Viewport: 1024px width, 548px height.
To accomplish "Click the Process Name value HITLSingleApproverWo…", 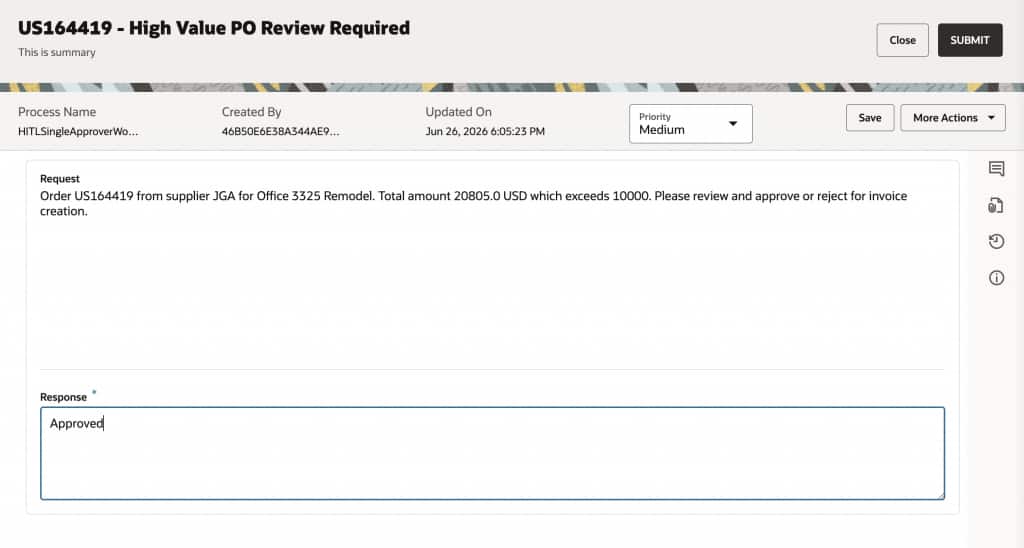I will click(x=78, y=131).
